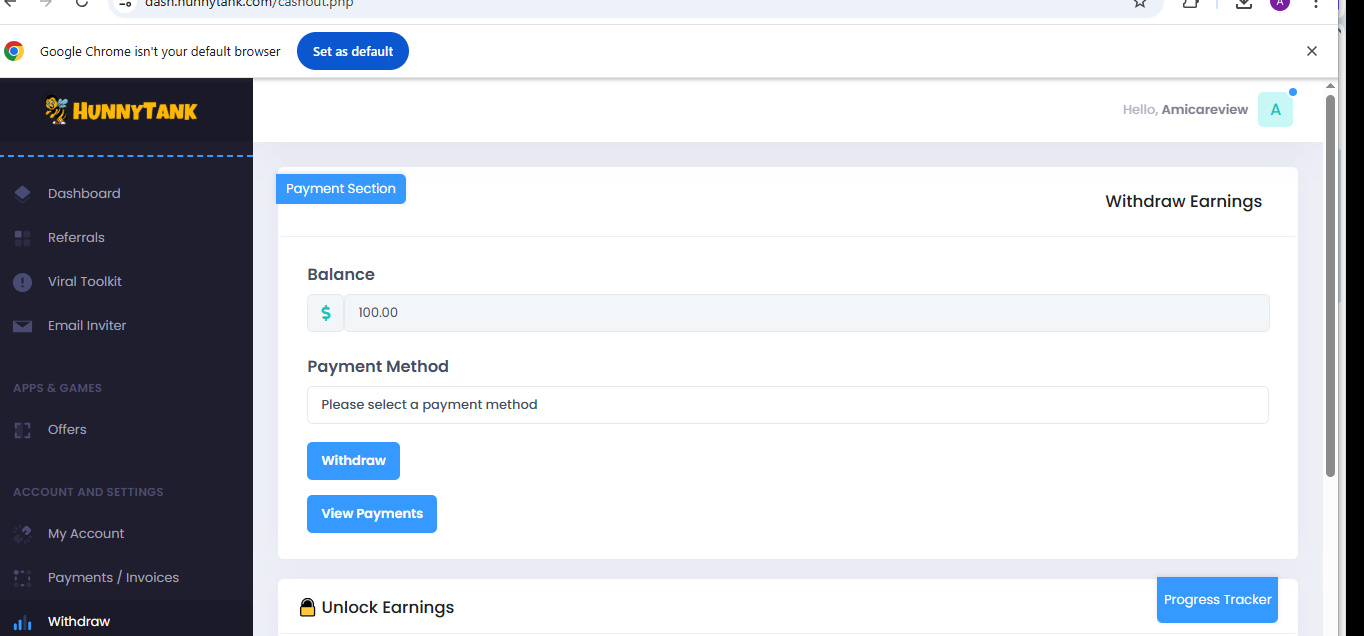Select Viral Toolkit in the sidebar

(85, 281)
